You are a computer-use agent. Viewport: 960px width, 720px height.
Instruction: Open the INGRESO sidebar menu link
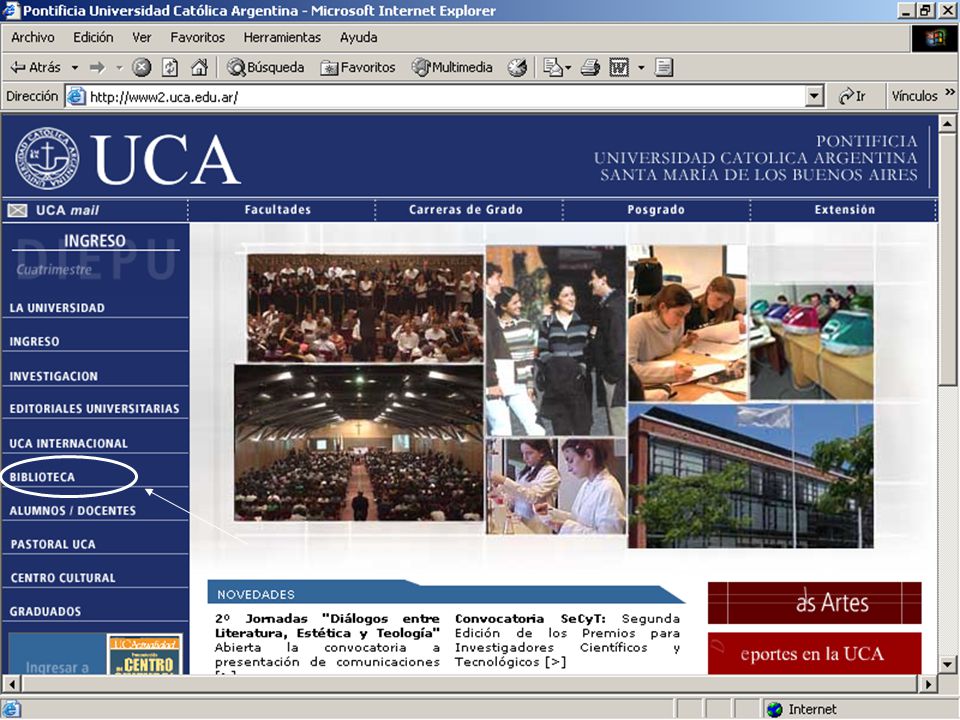(x=34, y=342)
